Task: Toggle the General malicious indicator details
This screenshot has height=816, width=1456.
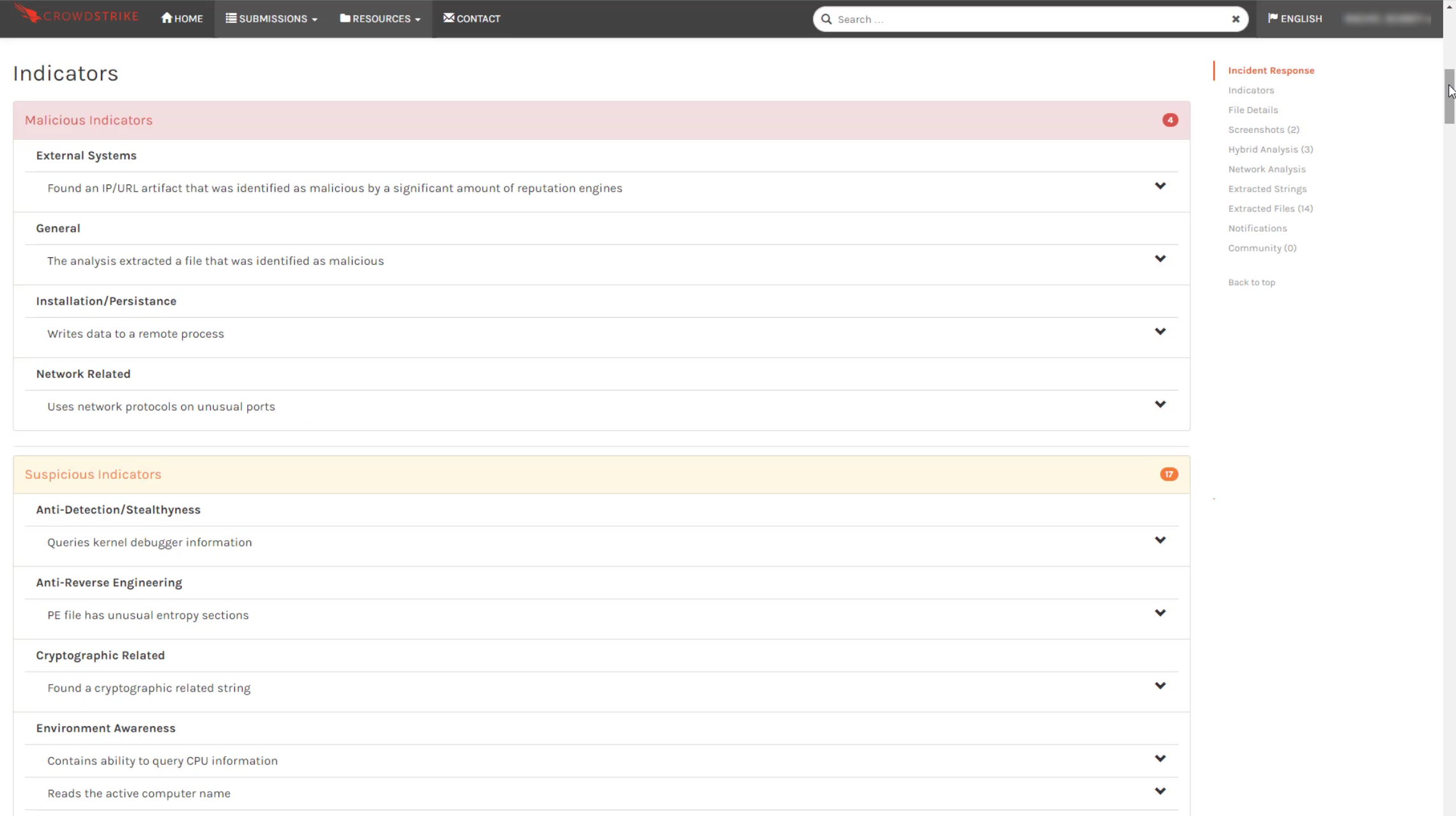Action: tap(1159, 259)
